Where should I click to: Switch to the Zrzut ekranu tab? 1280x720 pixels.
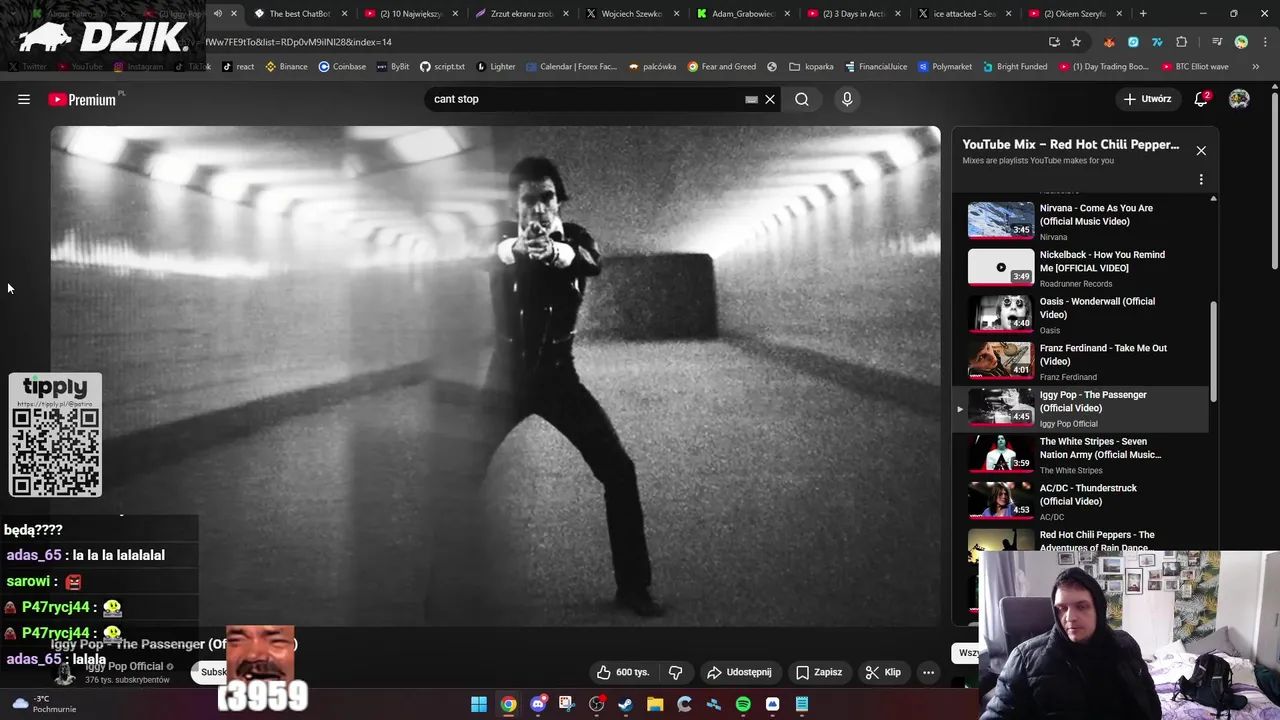pos(521,14)
